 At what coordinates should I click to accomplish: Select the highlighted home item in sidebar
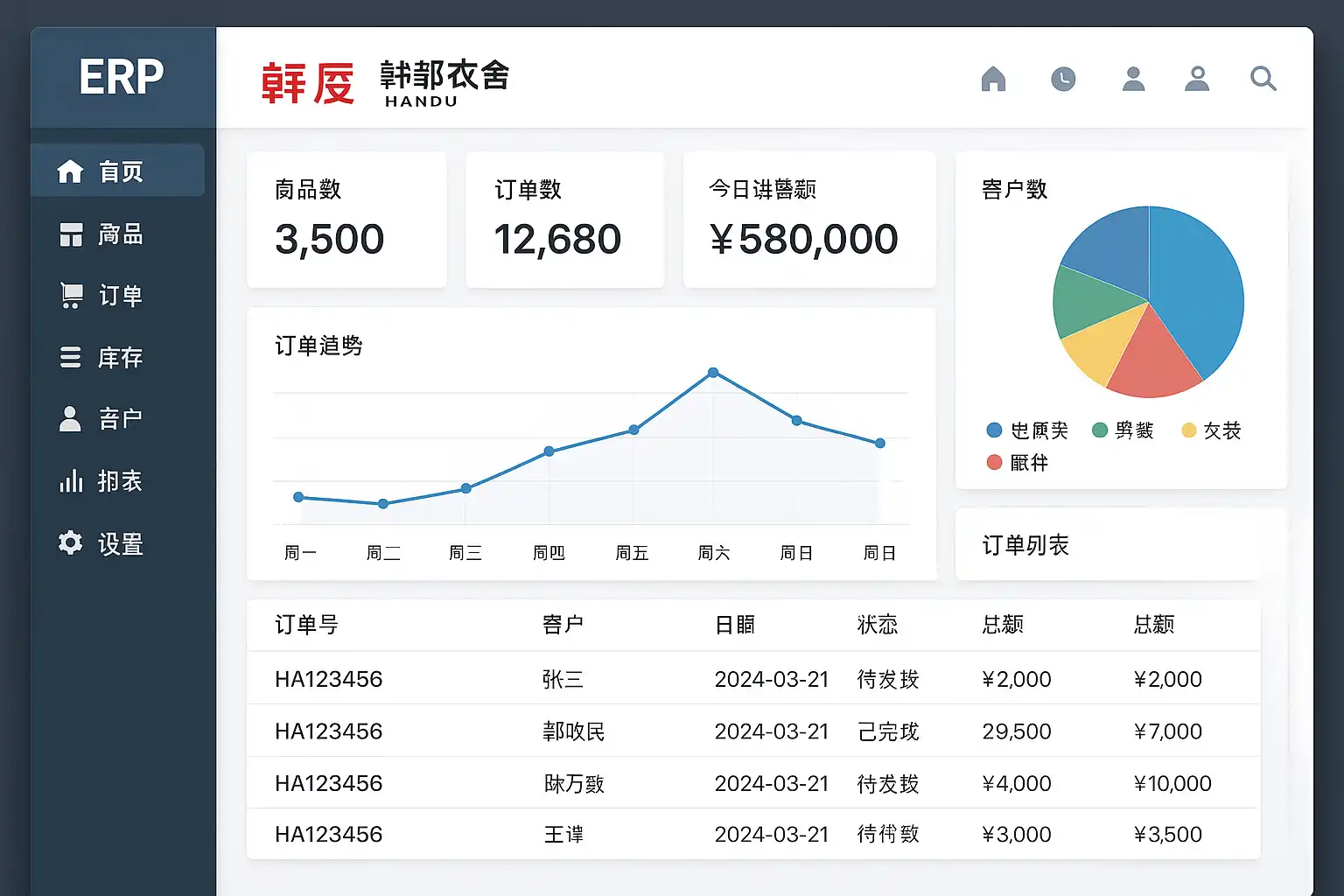[118, 171]
